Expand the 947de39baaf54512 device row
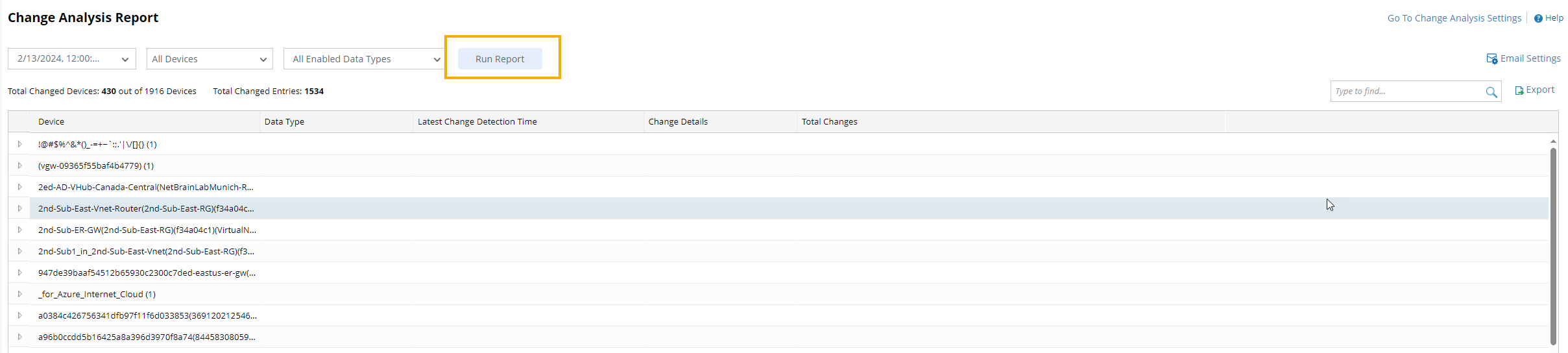1568x353 pixels. (x=20, y=273)
